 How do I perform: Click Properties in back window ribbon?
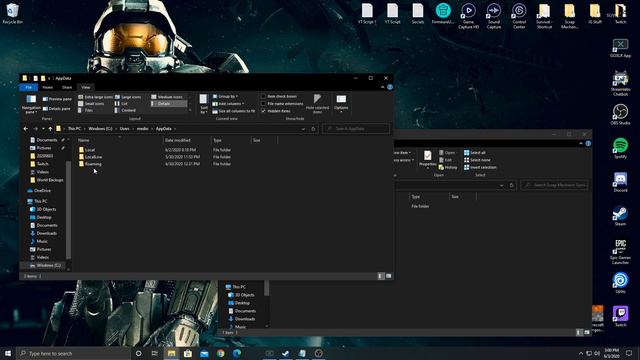427,159
